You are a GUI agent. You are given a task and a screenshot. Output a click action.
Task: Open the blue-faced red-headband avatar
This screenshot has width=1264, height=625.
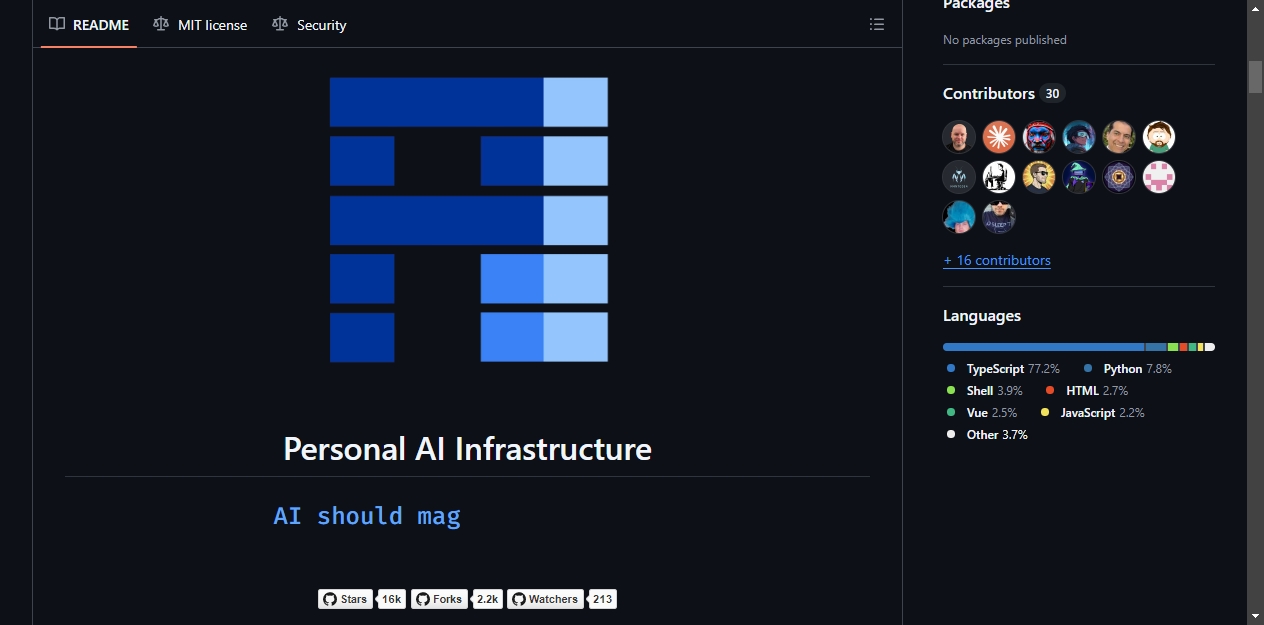coord(1039,137)
